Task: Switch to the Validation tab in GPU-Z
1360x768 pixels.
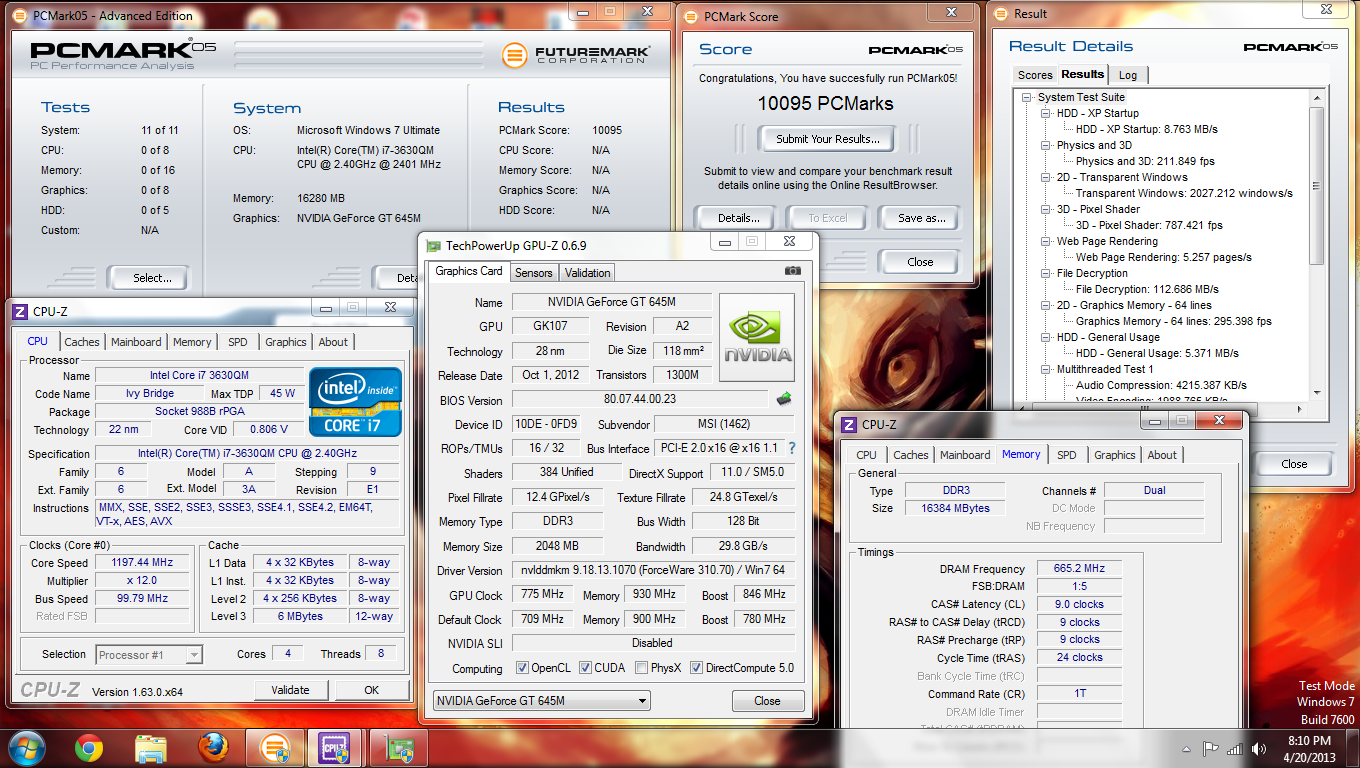Action: click(x=587, y=273)
